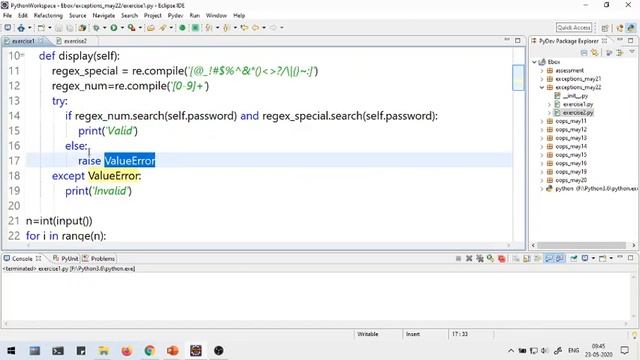Screen dimensions: 640x360
Task: Open the New wizard icon
Action: pyautogui.click(x=42, y=28)
